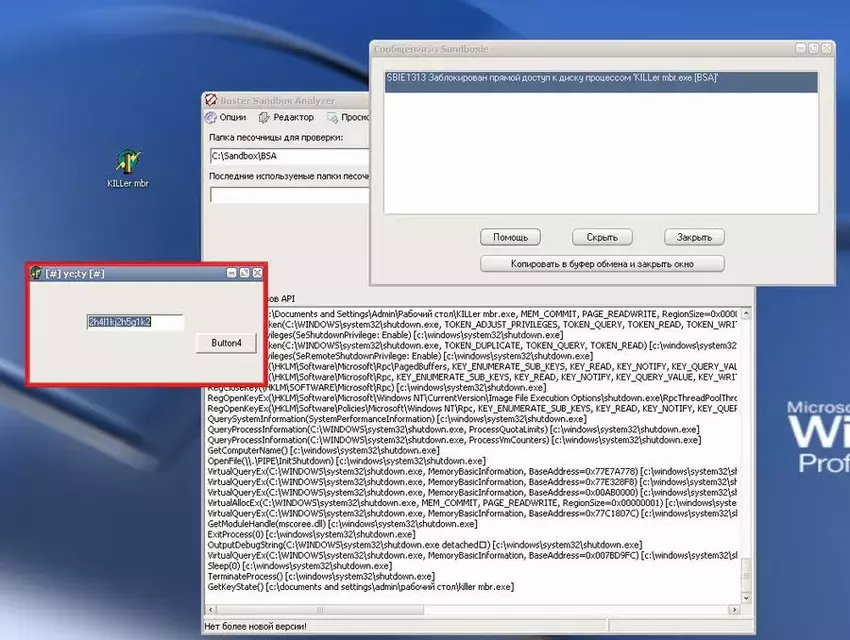Click the Просмотр magnifier icon
Screen dimensions: 850x640
pyautogui.click(x=332, y=117)
